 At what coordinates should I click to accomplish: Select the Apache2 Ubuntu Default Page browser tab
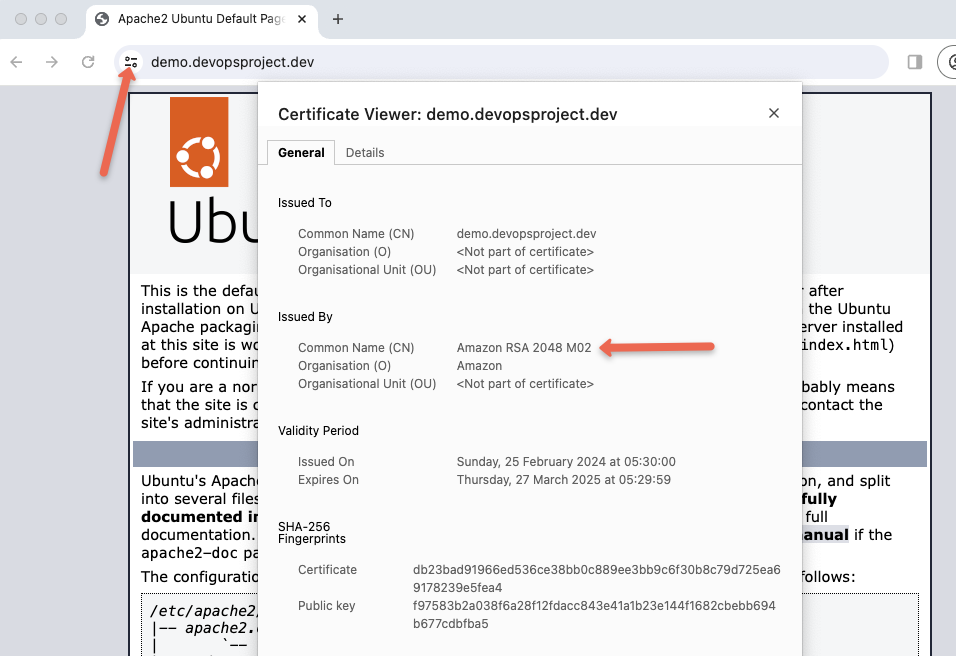(x=202, y=20)
